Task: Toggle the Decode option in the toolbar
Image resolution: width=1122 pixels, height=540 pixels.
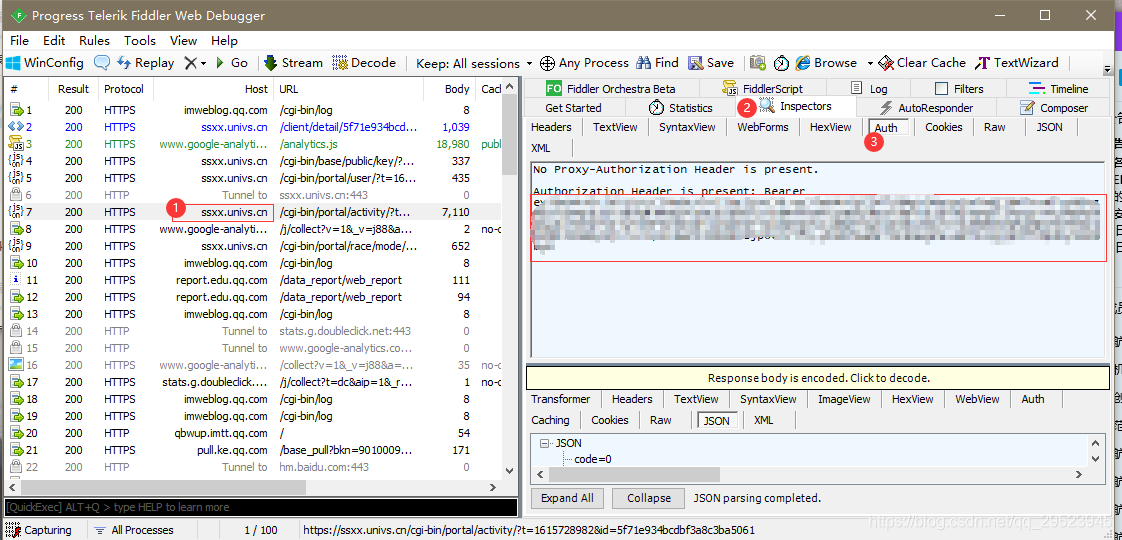Action: [x=364, y=63]
